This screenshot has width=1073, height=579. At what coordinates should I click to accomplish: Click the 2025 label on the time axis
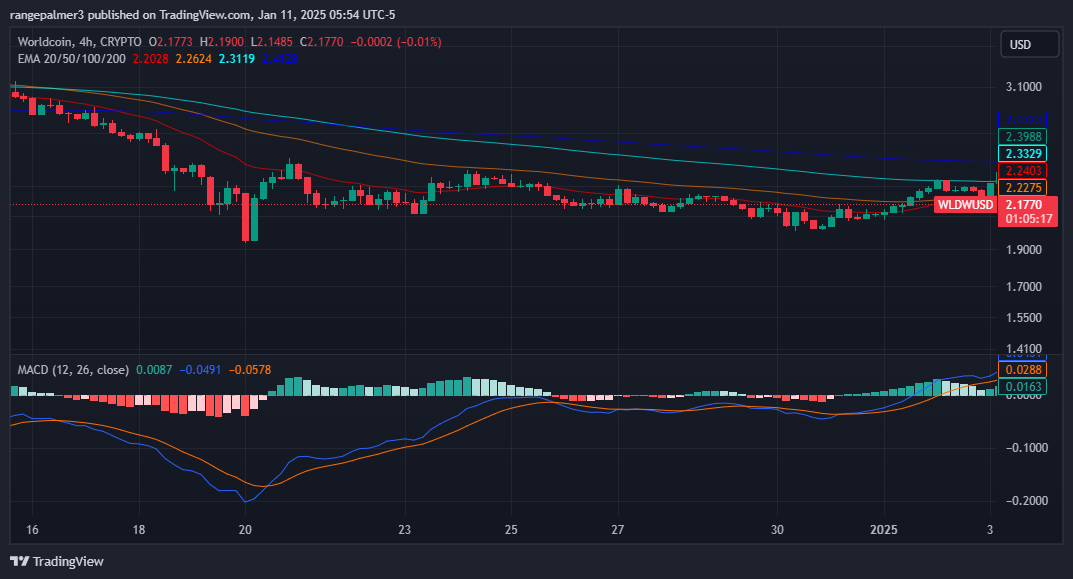[886, 529]
